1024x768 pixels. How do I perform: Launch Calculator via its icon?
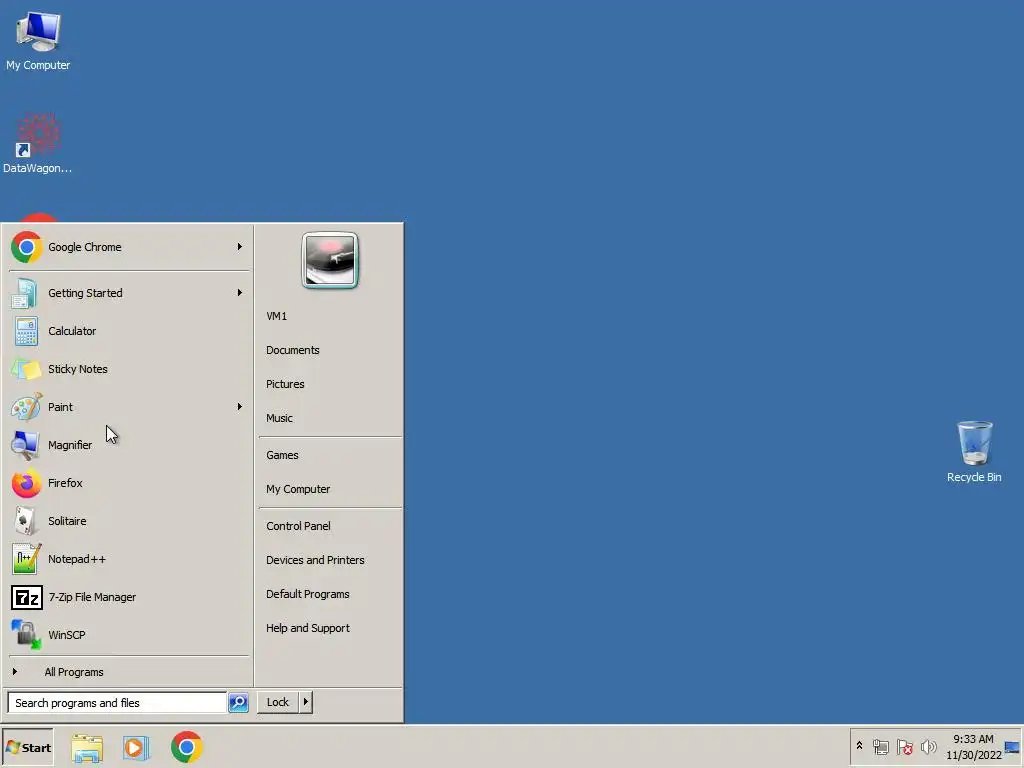pos(26,331)
